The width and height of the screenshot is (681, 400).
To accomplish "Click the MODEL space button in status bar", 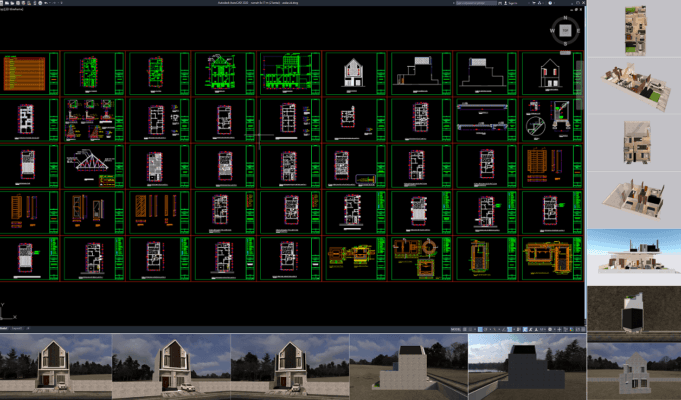I will [456, 329].
